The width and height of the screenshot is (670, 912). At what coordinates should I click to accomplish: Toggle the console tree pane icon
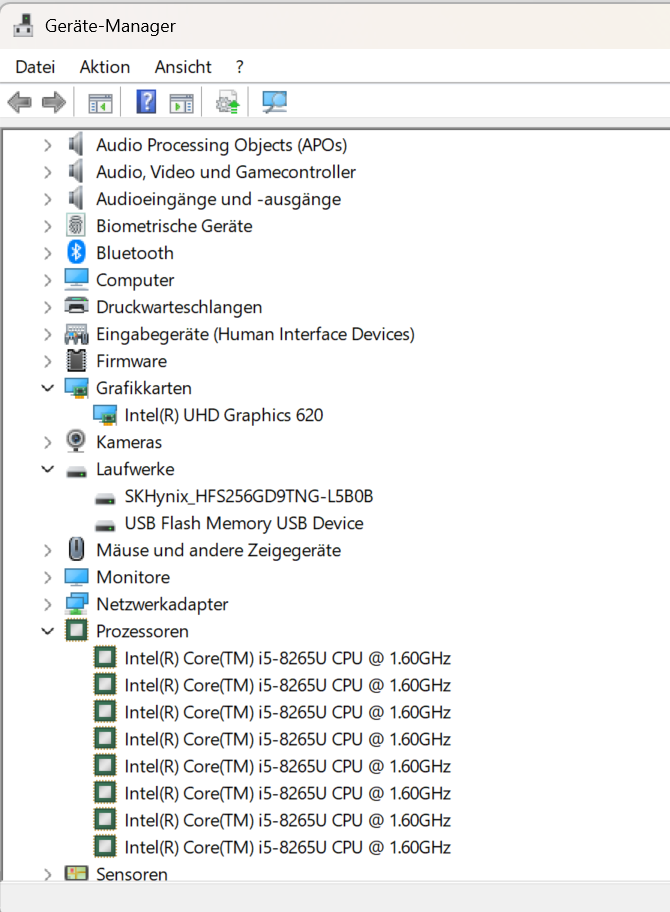tap(100, 103)
